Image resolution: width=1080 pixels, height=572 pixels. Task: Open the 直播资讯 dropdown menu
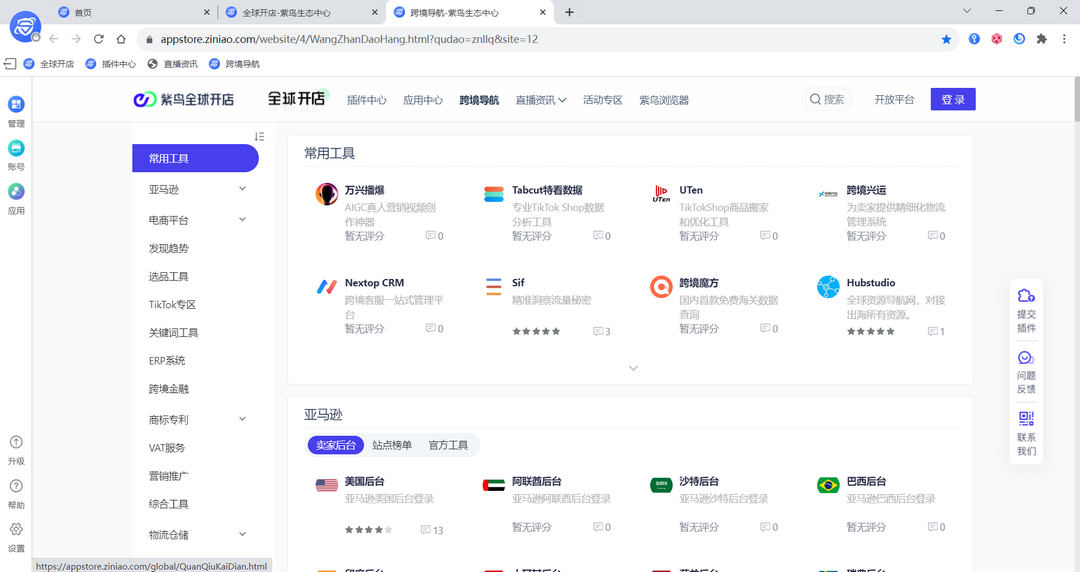coord(541,100)
